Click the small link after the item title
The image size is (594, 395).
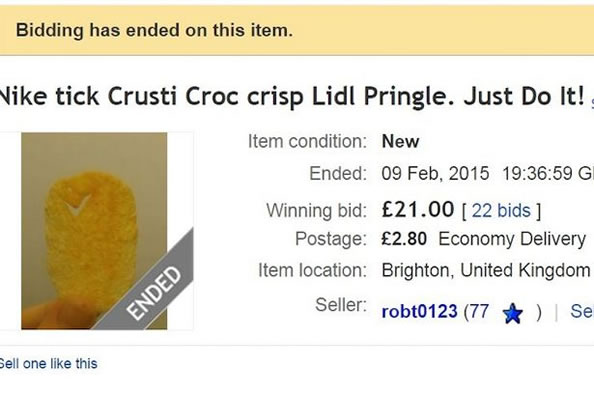coord(592,103)
